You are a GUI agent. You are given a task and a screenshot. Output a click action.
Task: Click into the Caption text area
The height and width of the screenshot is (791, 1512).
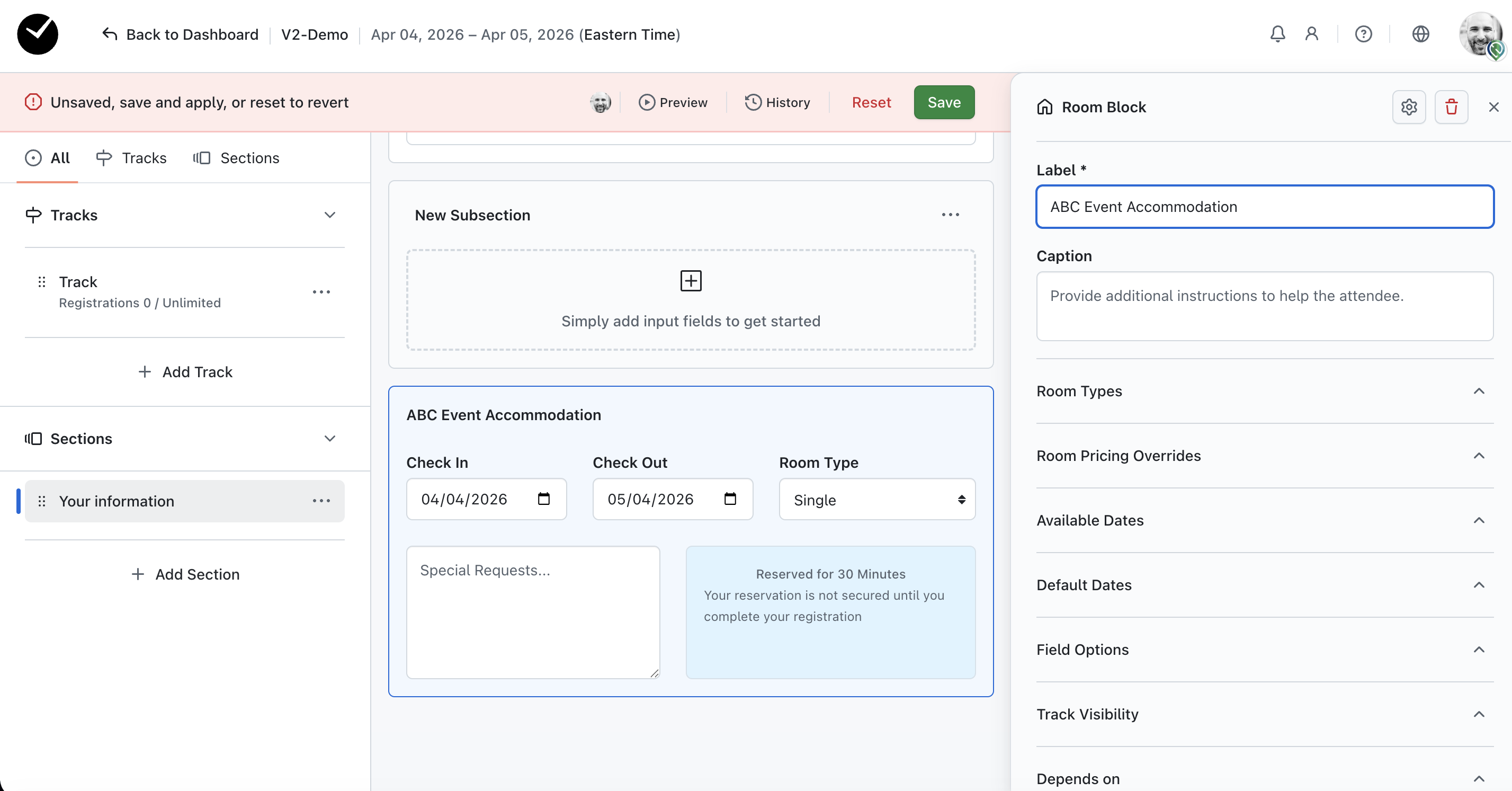(x=1264, y=306)
